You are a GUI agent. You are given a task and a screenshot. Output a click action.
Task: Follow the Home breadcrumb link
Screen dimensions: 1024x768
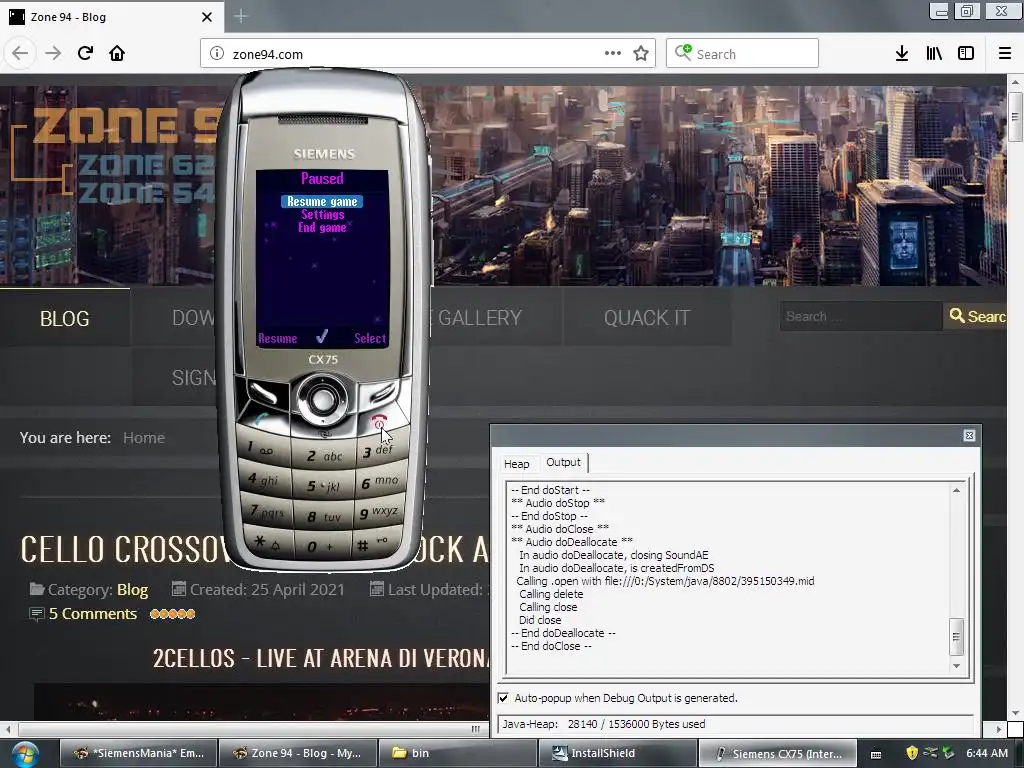(x=144, y=438)
